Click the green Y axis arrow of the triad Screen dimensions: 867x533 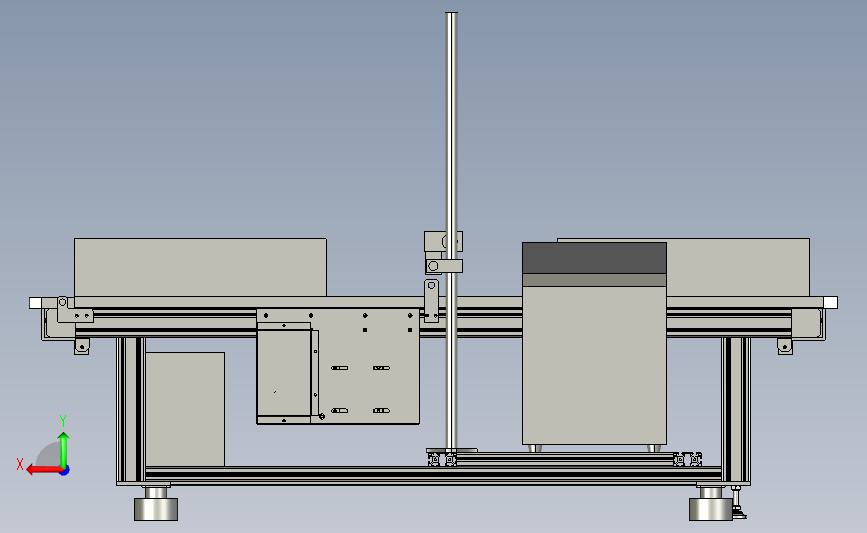[x=64, y=449]
